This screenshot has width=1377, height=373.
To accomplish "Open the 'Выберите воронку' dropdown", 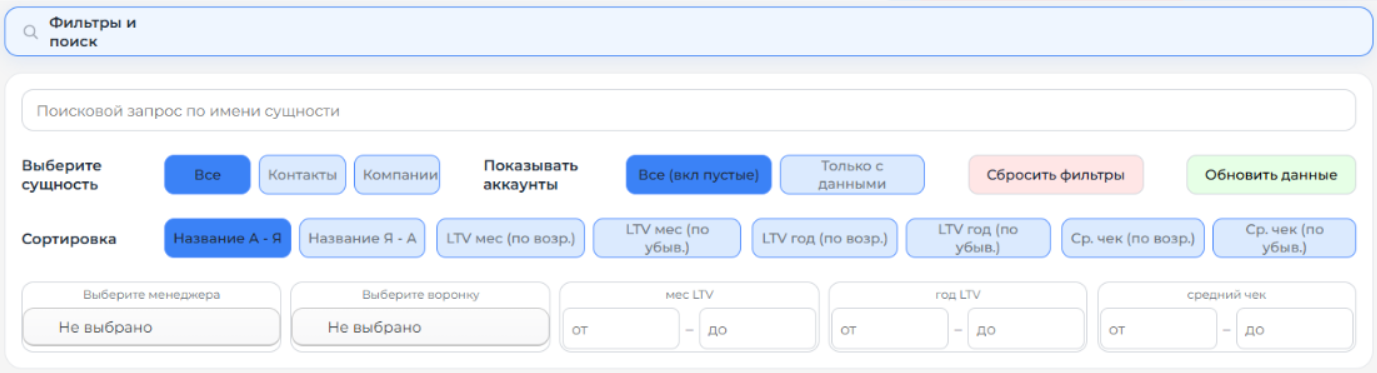I will [x=420, y=327].
